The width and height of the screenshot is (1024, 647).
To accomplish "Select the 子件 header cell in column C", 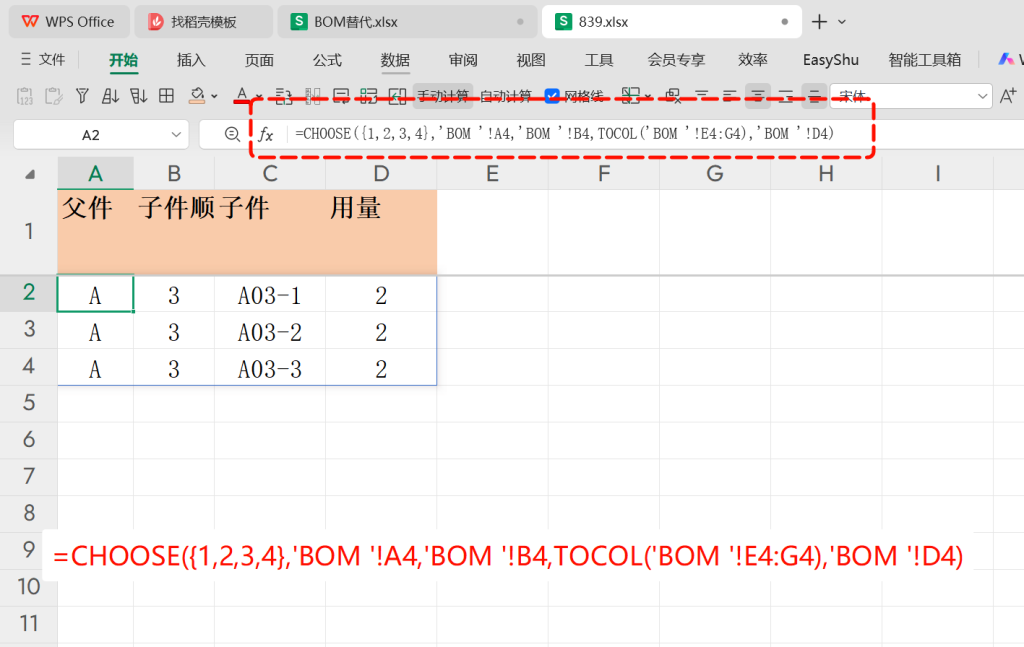I will tap(270, 232).
